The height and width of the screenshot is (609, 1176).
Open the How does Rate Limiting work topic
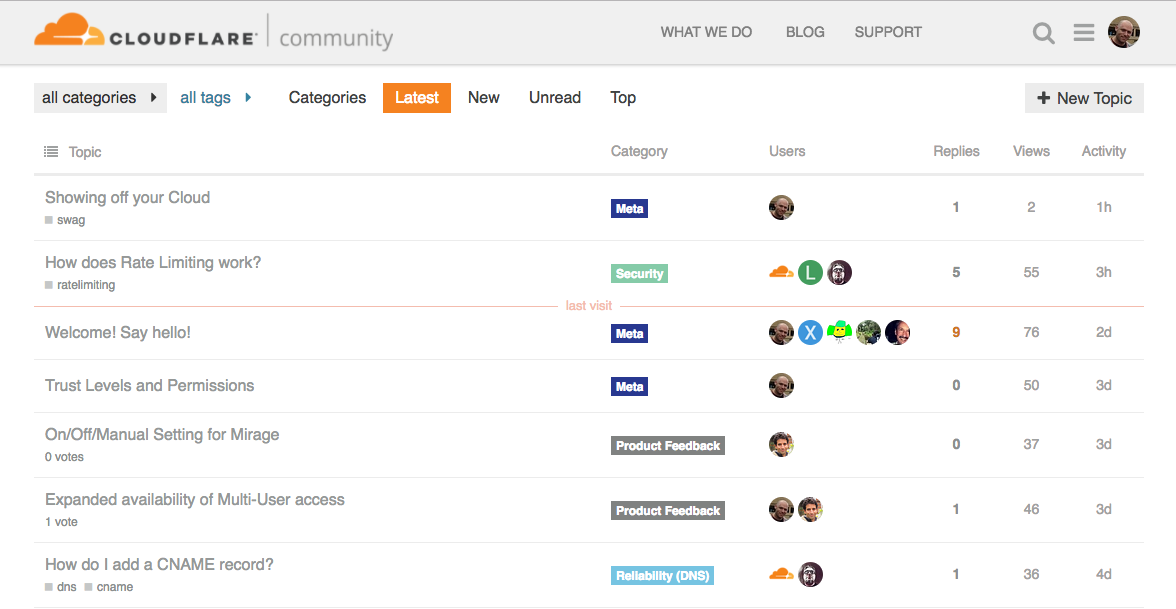click(153, 262)
